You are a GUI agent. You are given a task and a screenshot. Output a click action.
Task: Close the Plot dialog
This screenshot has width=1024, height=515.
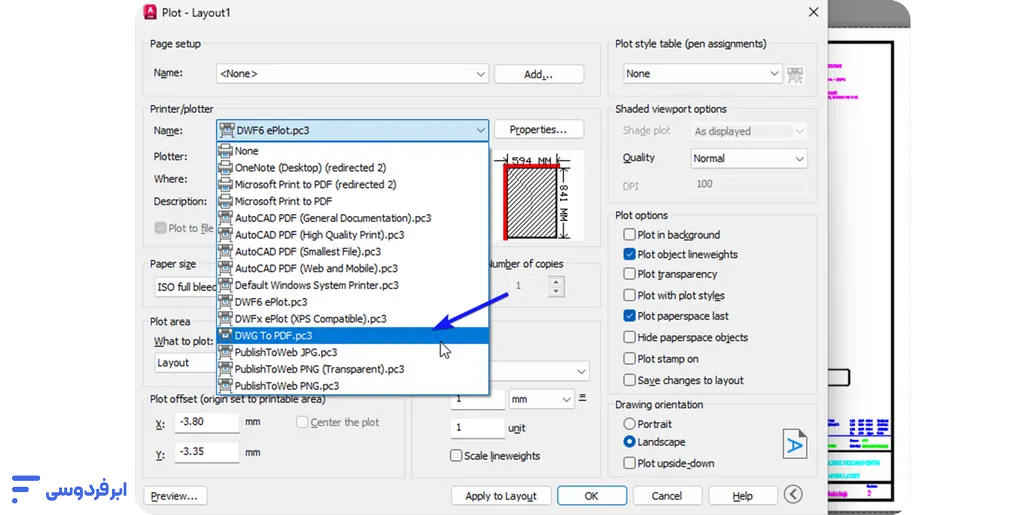[x=813, y=12]
